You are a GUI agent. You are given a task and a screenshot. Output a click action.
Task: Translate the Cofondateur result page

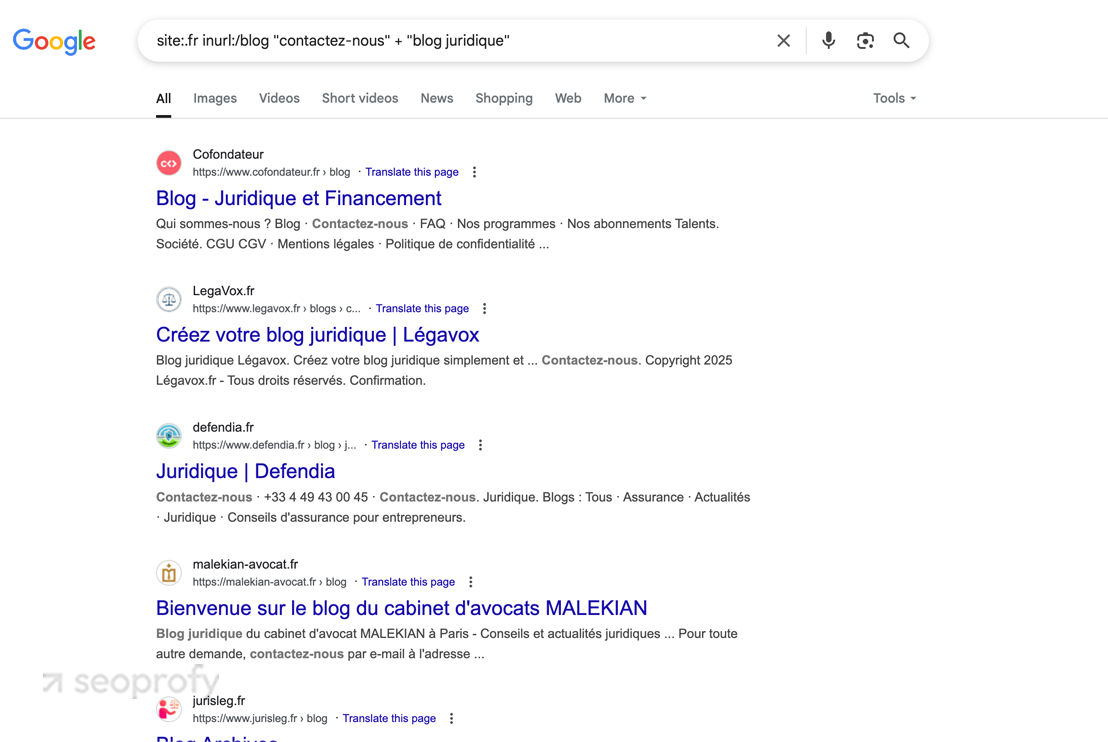click(x=412, y=172)
